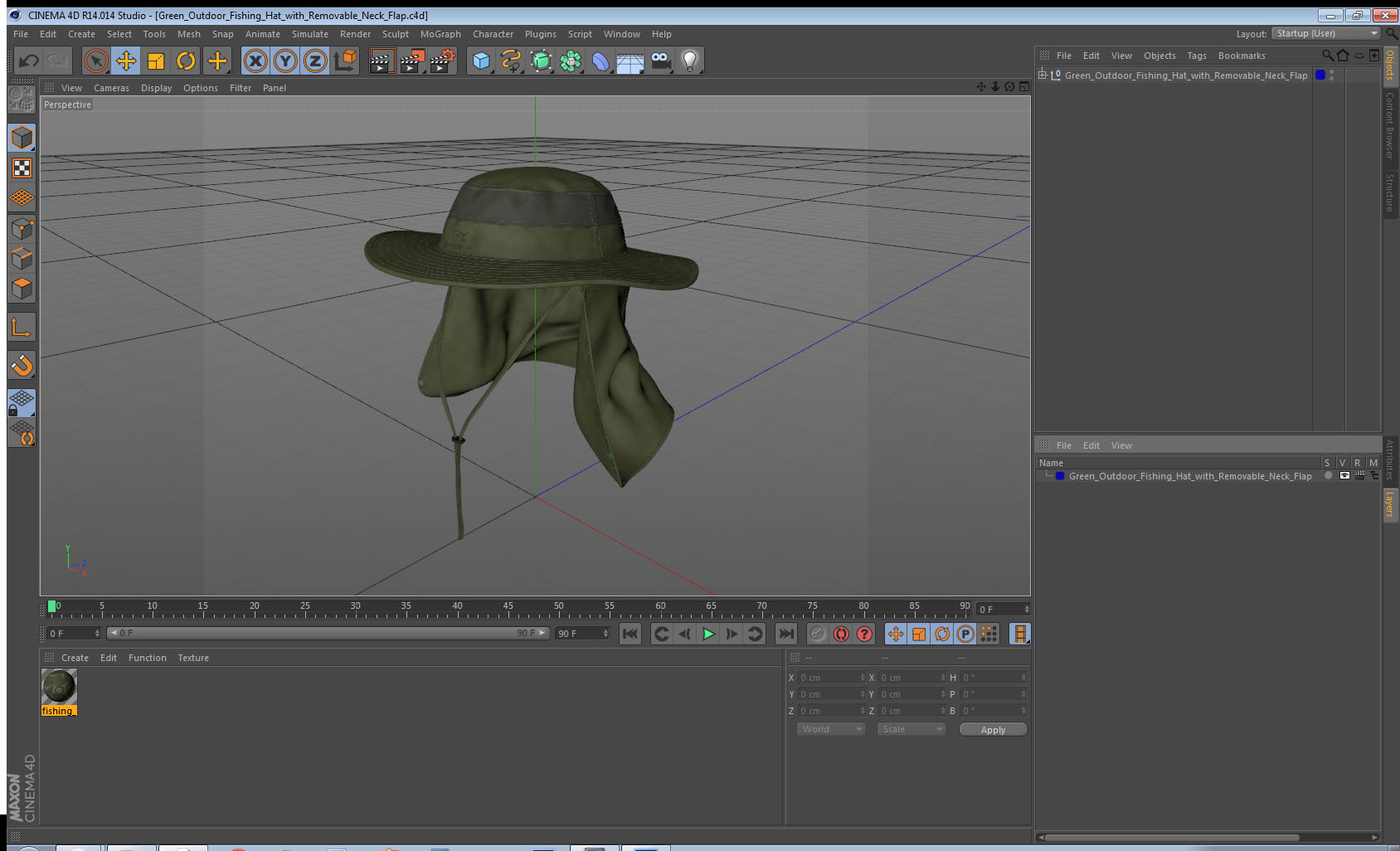Screen dimensions: 1400x851
Task: Step to next frame
Action: [732, 634]
